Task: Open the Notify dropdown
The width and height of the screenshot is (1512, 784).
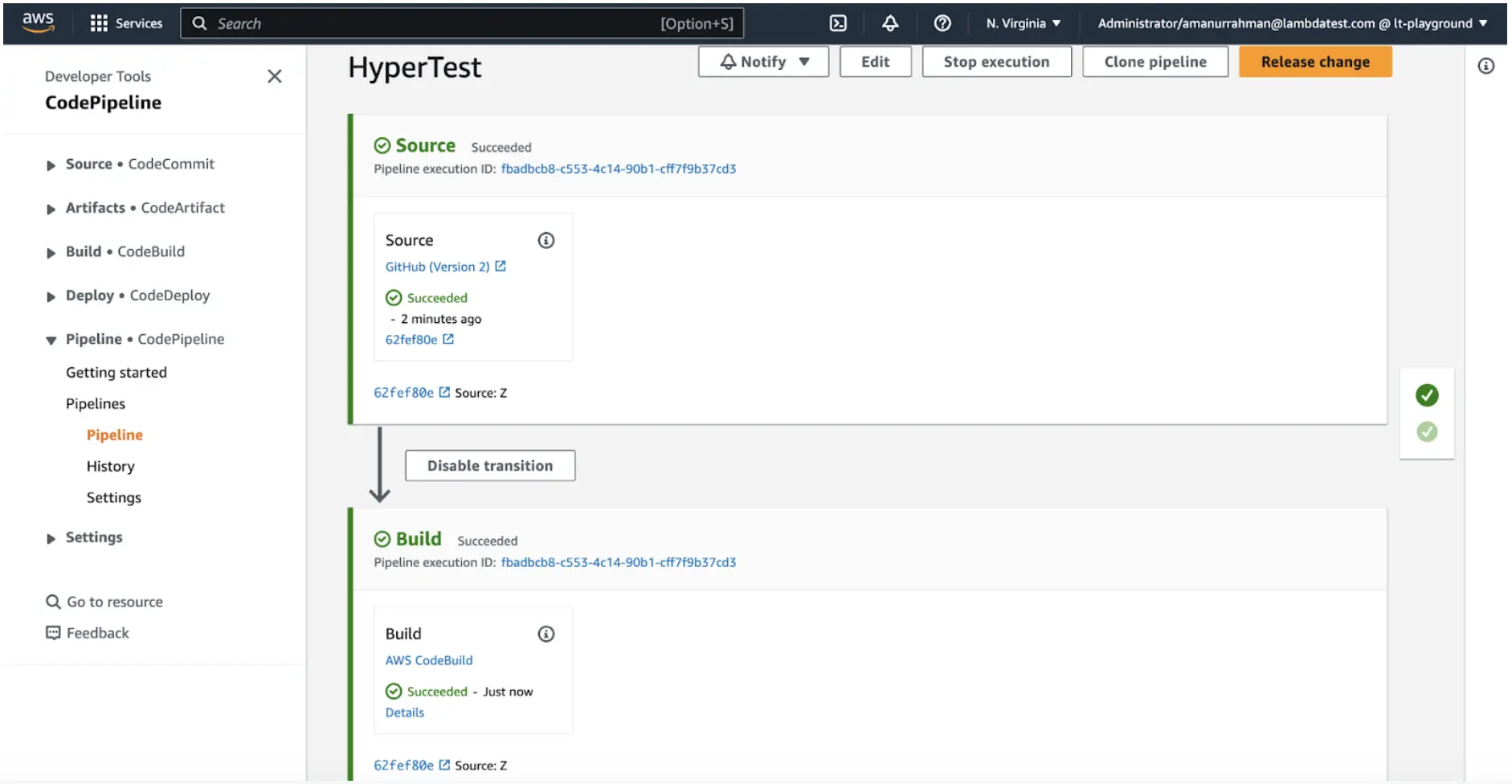Action: coord(763,62)
